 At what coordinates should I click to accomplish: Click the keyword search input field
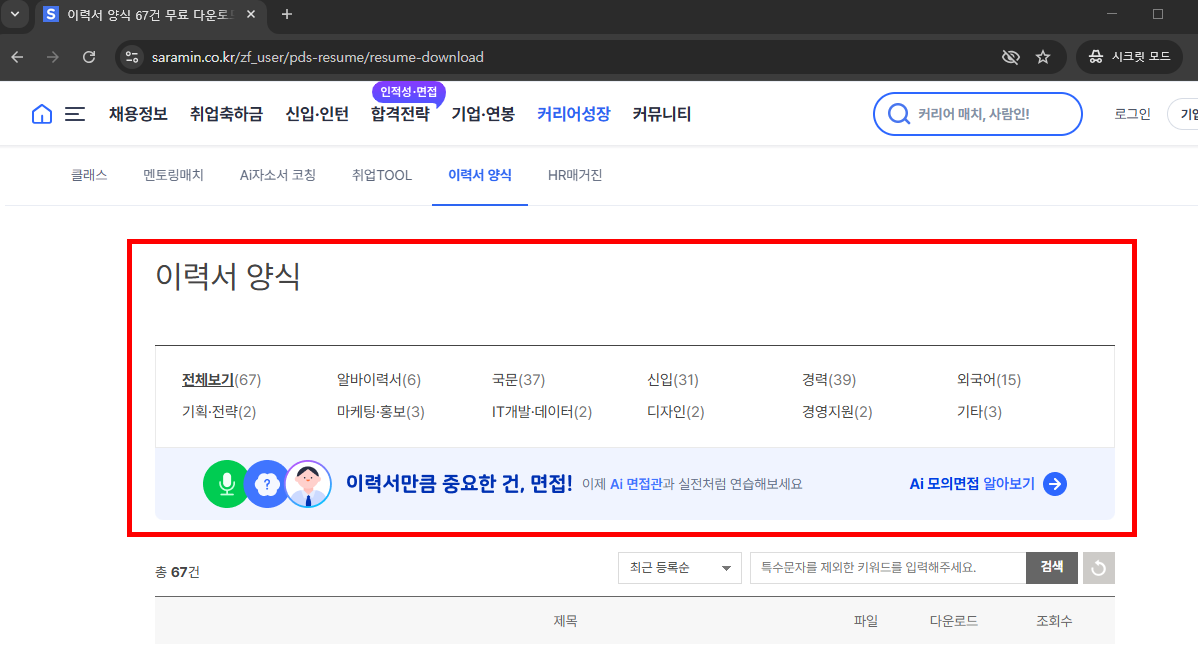pyautogui.click(x=880, y=567)
